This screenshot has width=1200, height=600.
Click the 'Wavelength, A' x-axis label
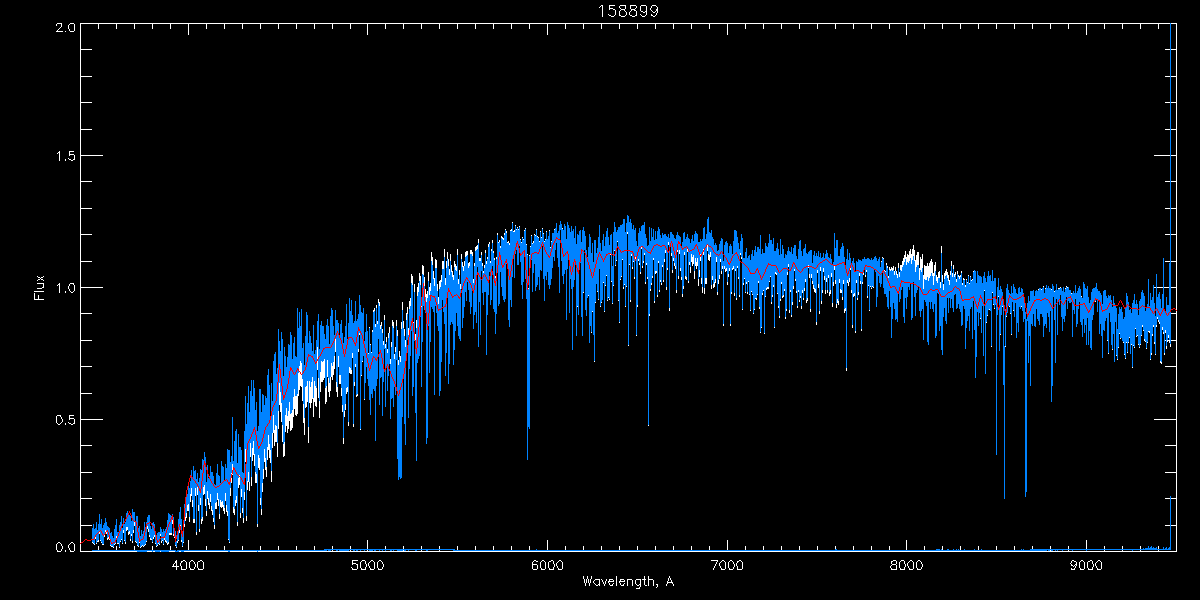(x=628, y=581)
